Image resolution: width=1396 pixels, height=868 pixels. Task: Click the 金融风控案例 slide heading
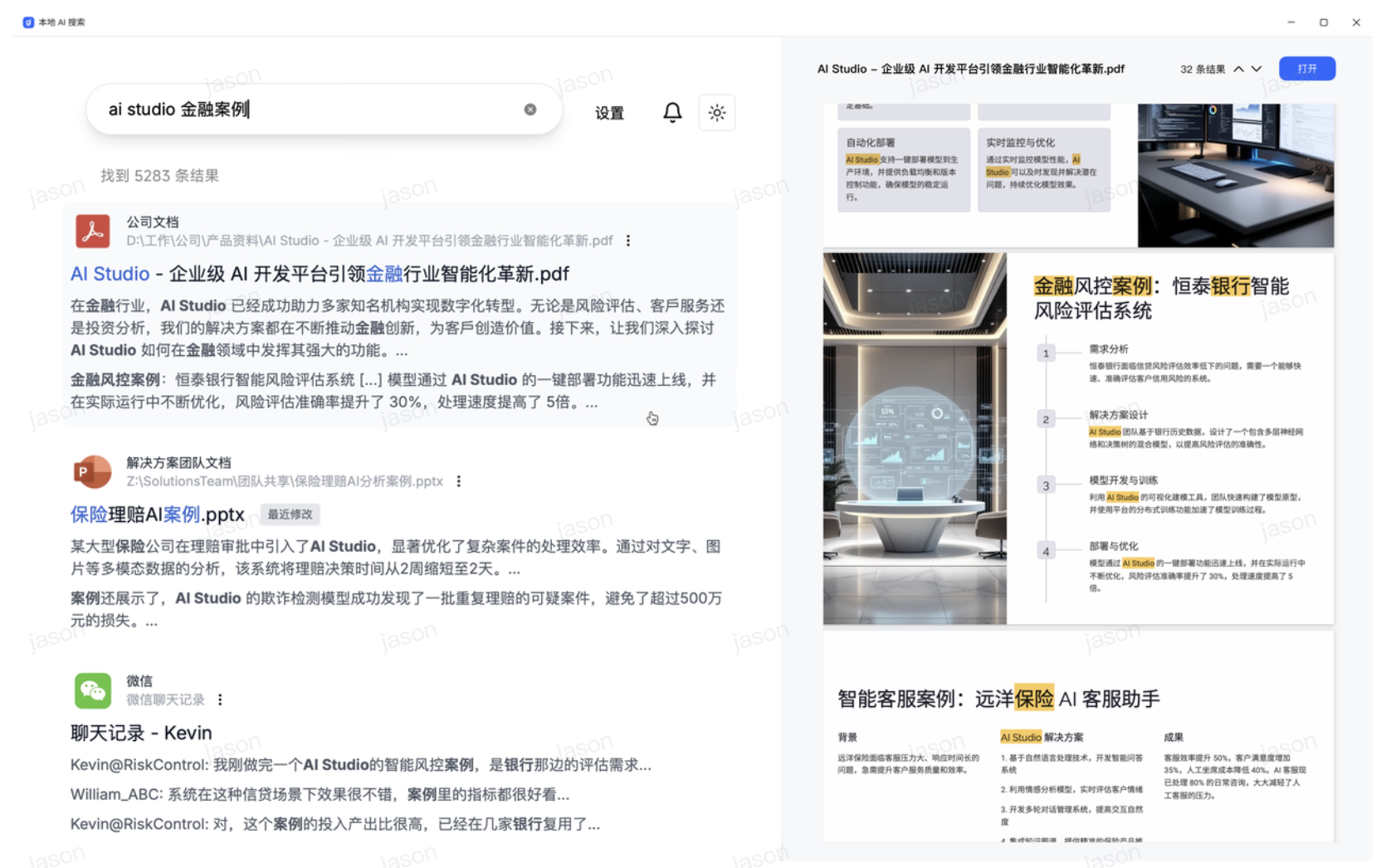[1161, 298]
